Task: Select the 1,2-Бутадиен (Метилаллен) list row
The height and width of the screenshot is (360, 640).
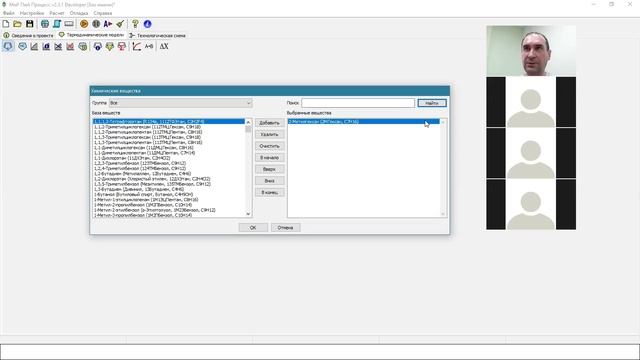Action: click(x=169, y=173)
